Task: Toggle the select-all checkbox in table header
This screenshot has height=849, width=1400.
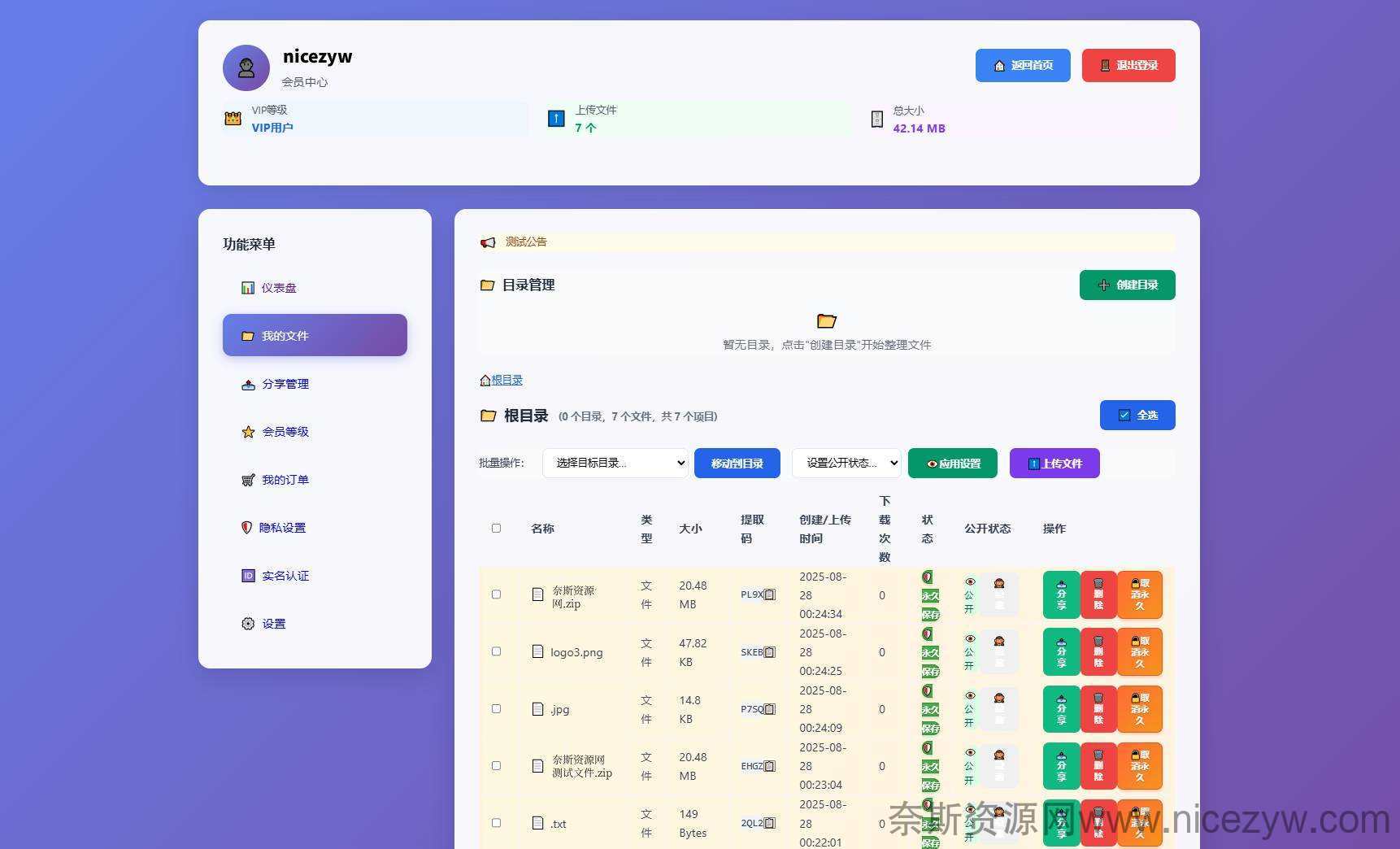Action: tap(496, 529)
